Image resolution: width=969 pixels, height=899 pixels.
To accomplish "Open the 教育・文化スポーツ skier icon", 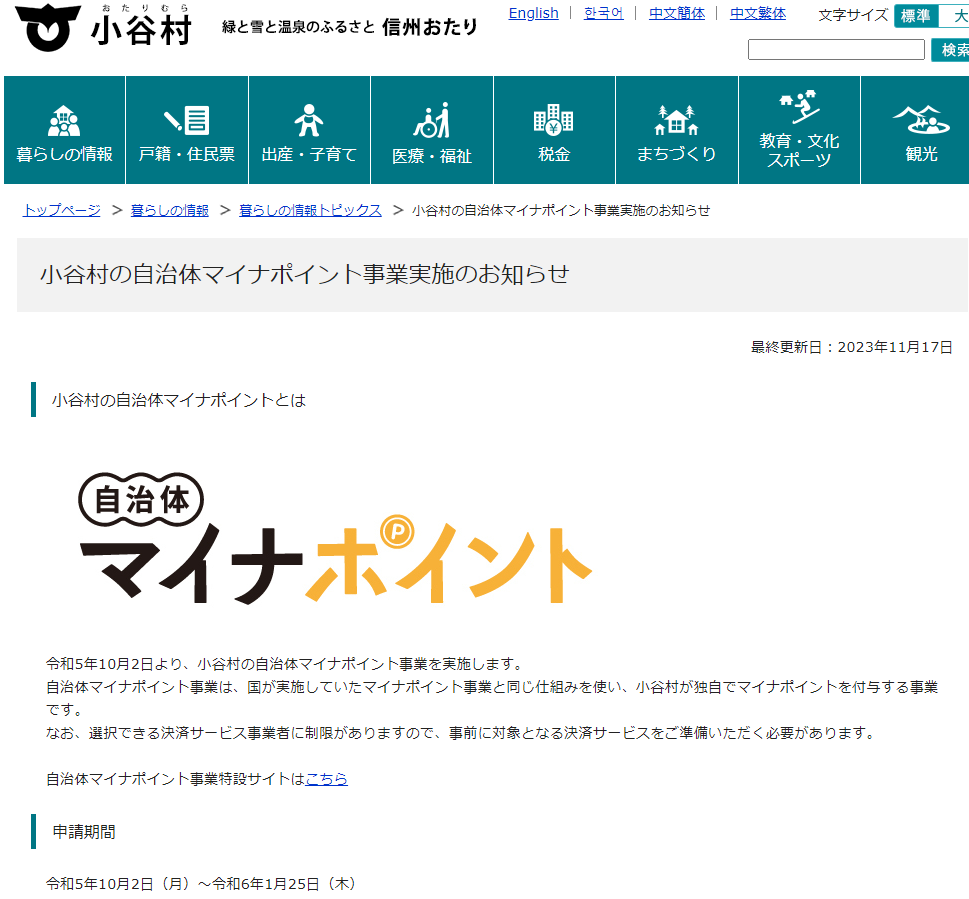I will point(799,106).
